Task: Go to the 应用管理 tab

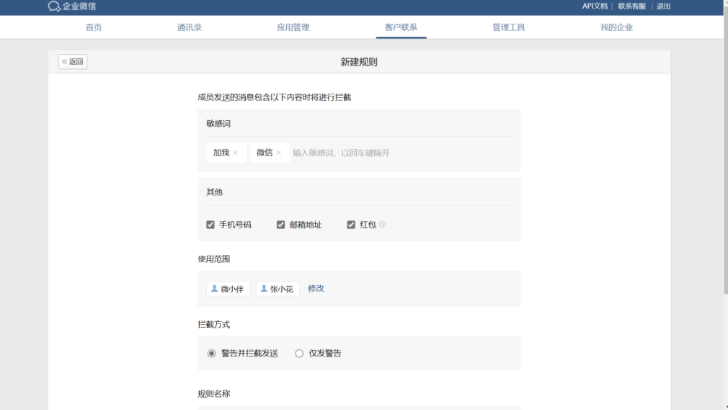Action: 292,27
